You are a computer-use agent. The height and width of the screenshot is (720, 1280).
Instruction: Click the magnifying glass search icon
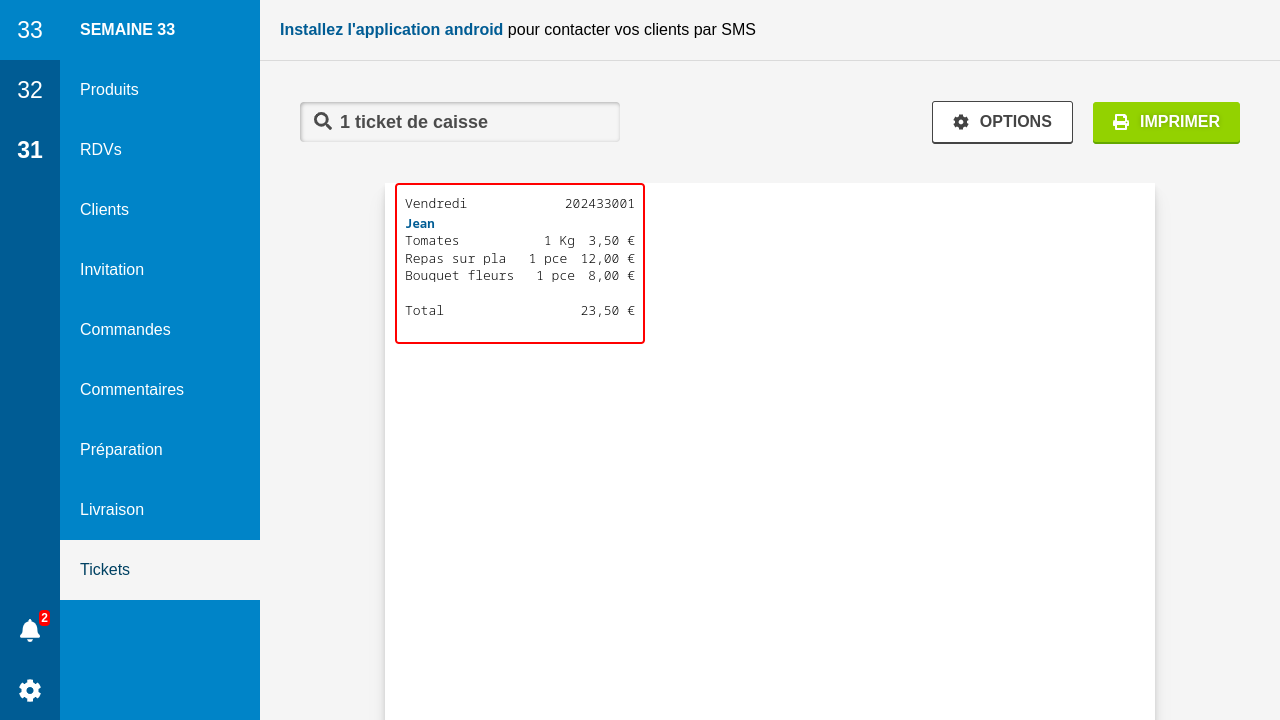323,122
